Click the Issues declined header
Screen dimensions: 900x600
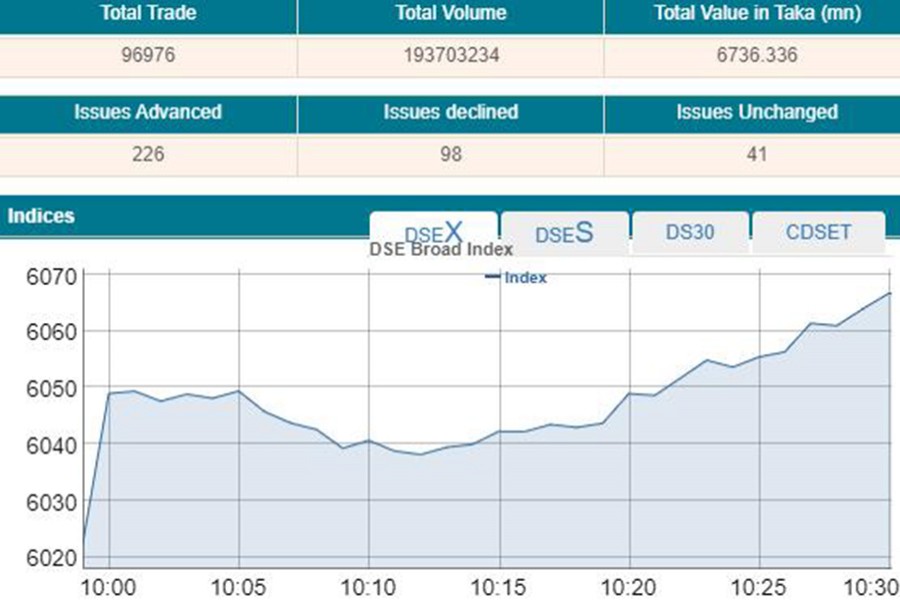(x=450, y=112)
